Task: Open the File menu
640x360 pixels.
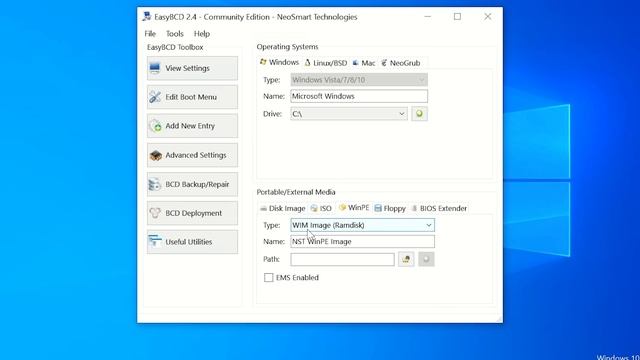Action: coord(150,34)
